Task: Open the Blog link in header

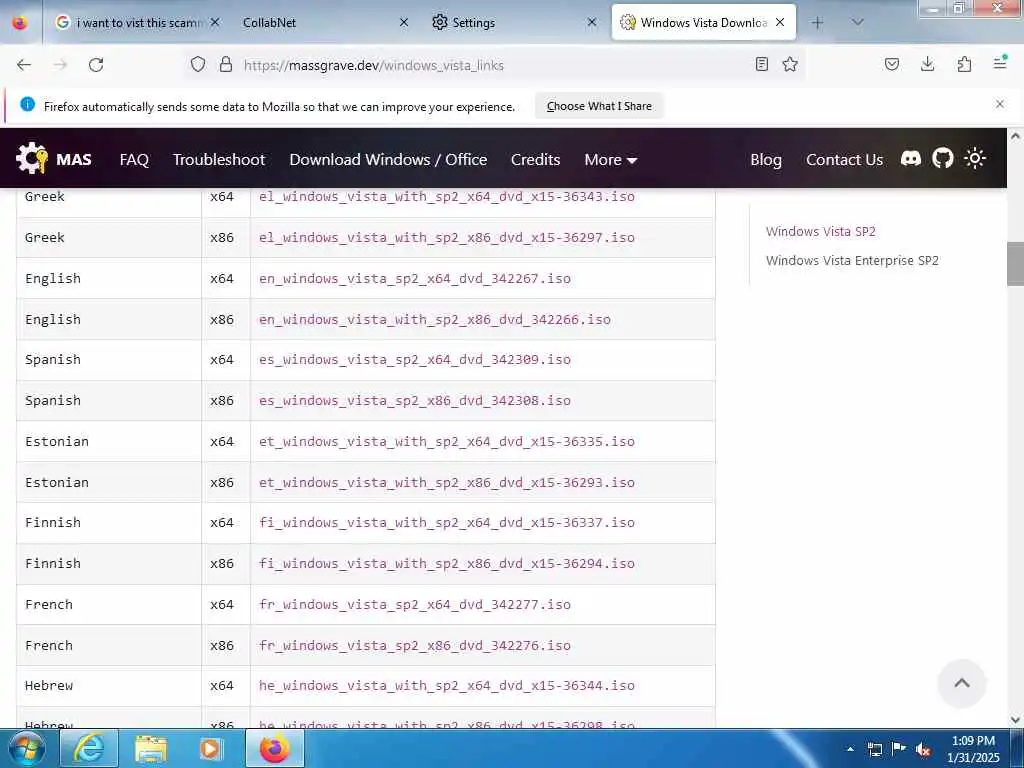Action: click(765, 159)
